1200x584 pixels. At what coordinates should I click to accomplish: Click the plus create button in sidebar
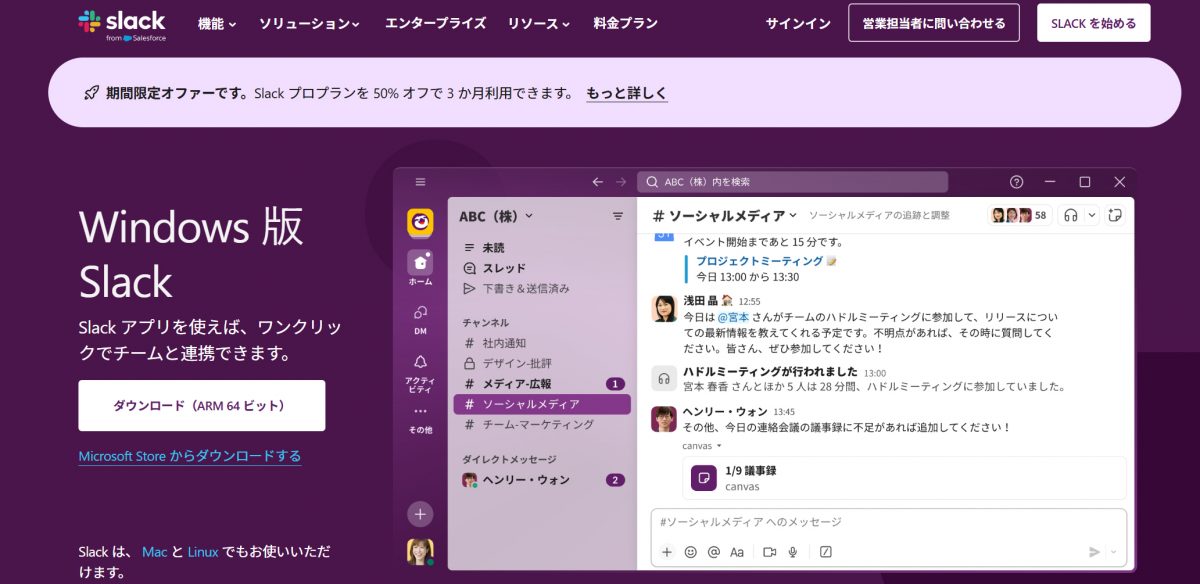(x=420, y=514)
